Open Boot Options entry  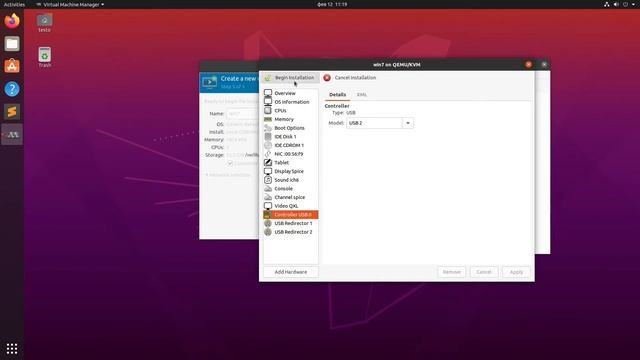coord(291,128)
